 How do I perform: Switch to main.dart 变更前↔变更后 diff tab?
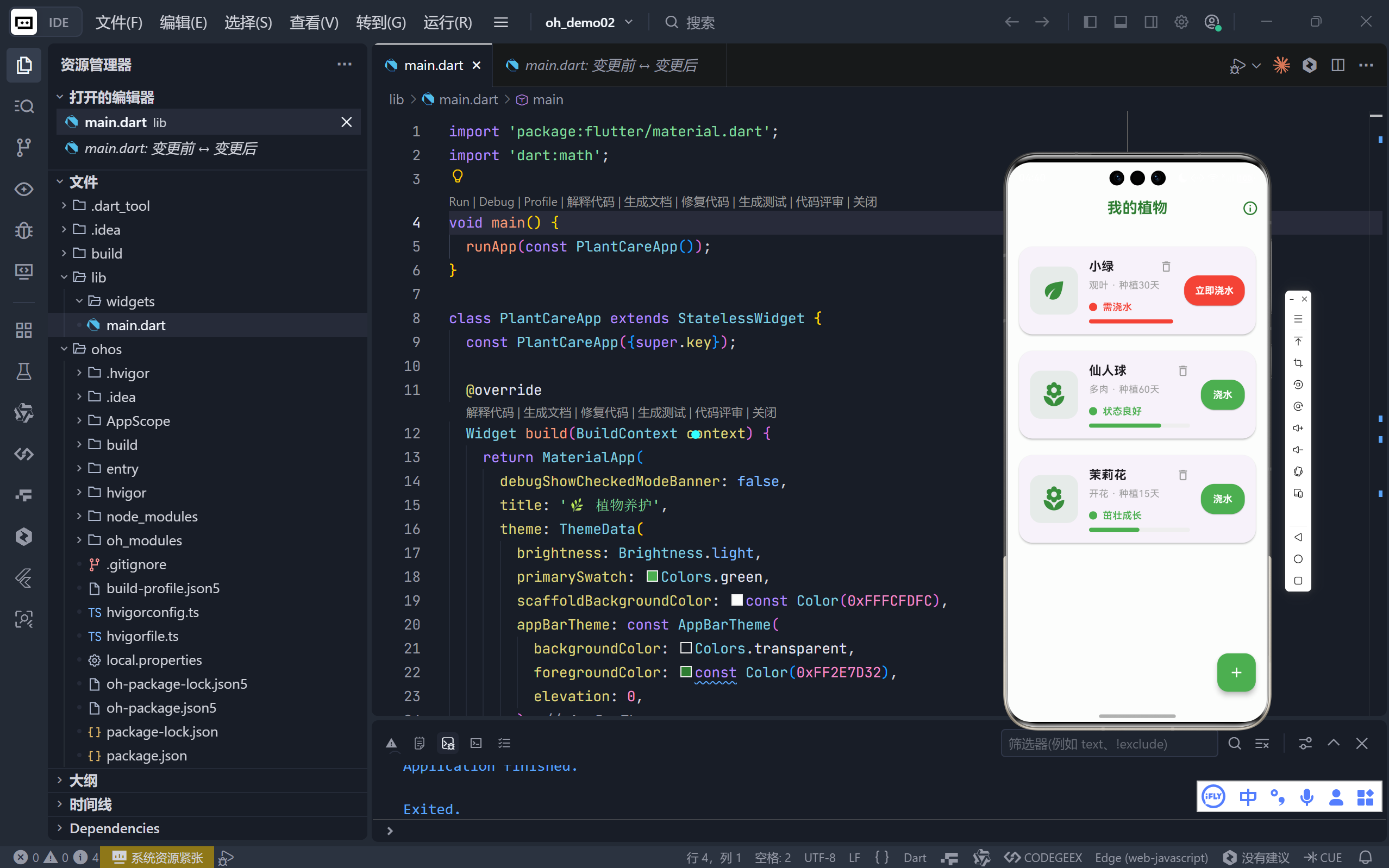610,65
